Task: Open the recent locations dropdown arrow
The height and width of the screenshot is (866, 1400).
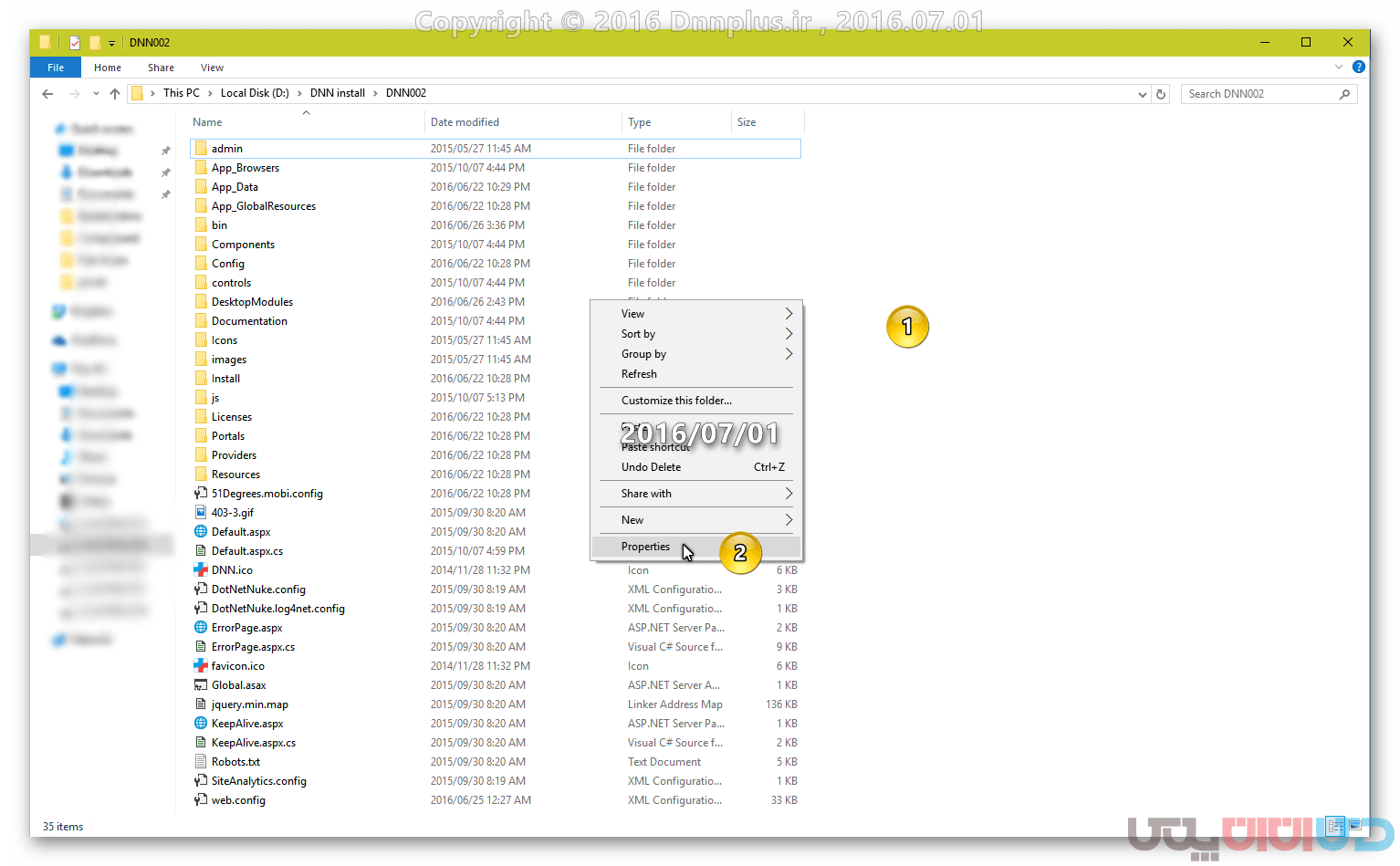Action: pos(96,94)
